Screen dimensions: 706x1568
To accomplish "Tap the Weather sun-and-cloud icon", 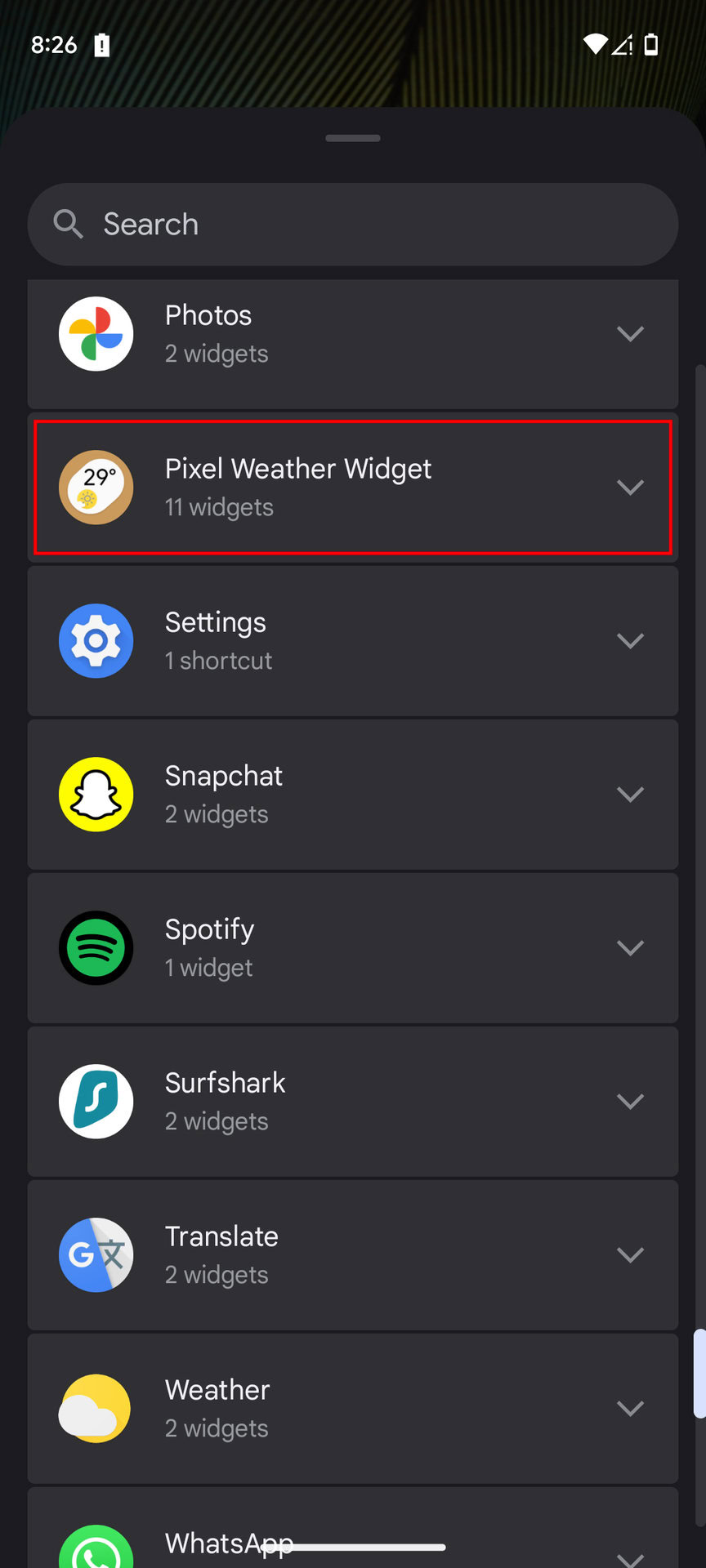I will pos(96,1409).
